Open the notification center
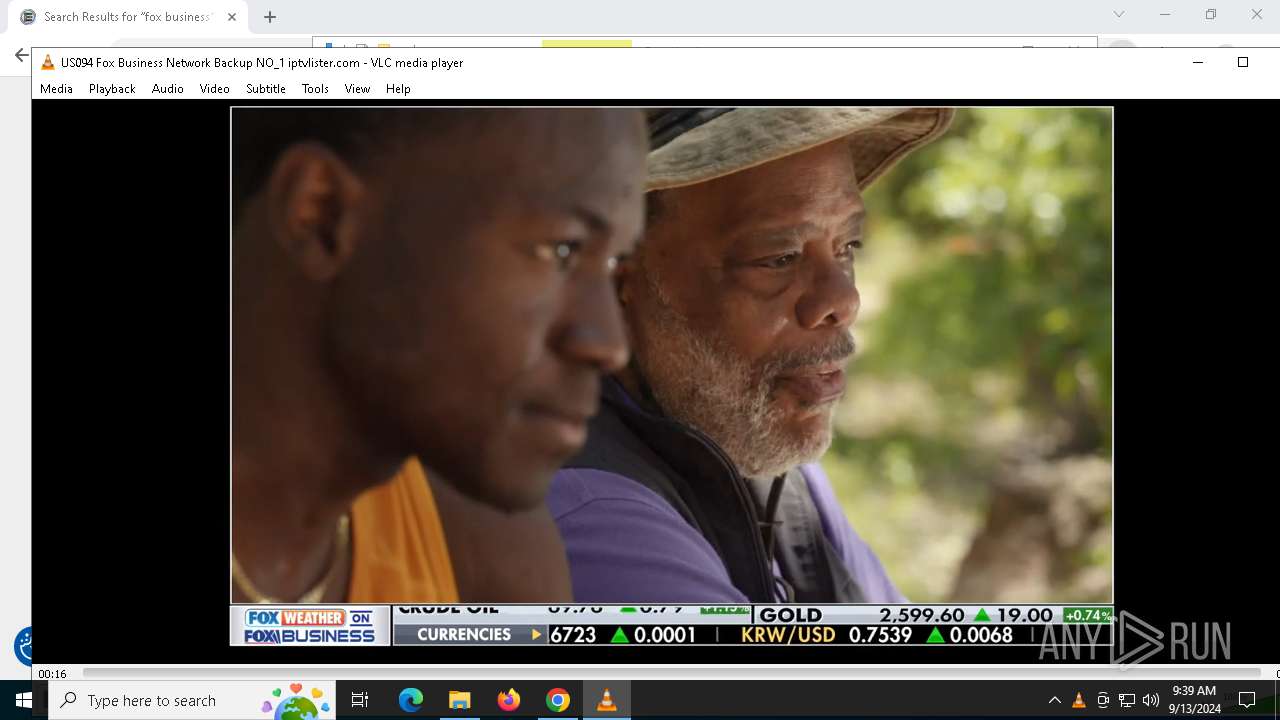 pos(1247,700)
